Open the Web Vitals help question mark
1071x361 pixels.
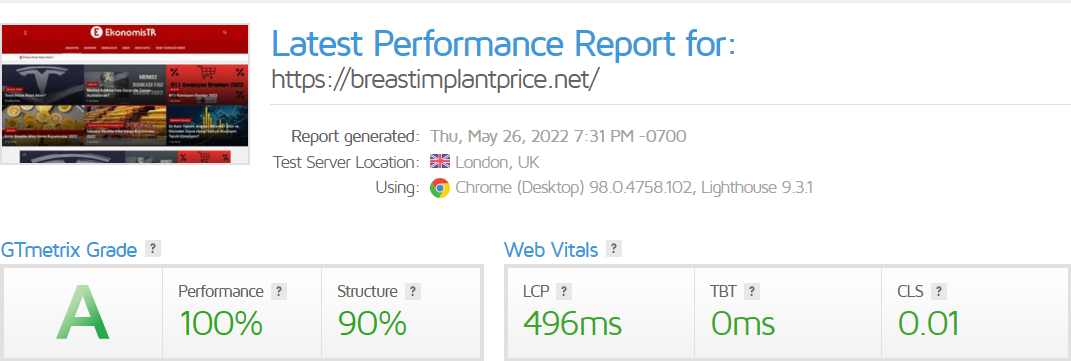pos(614,249)
